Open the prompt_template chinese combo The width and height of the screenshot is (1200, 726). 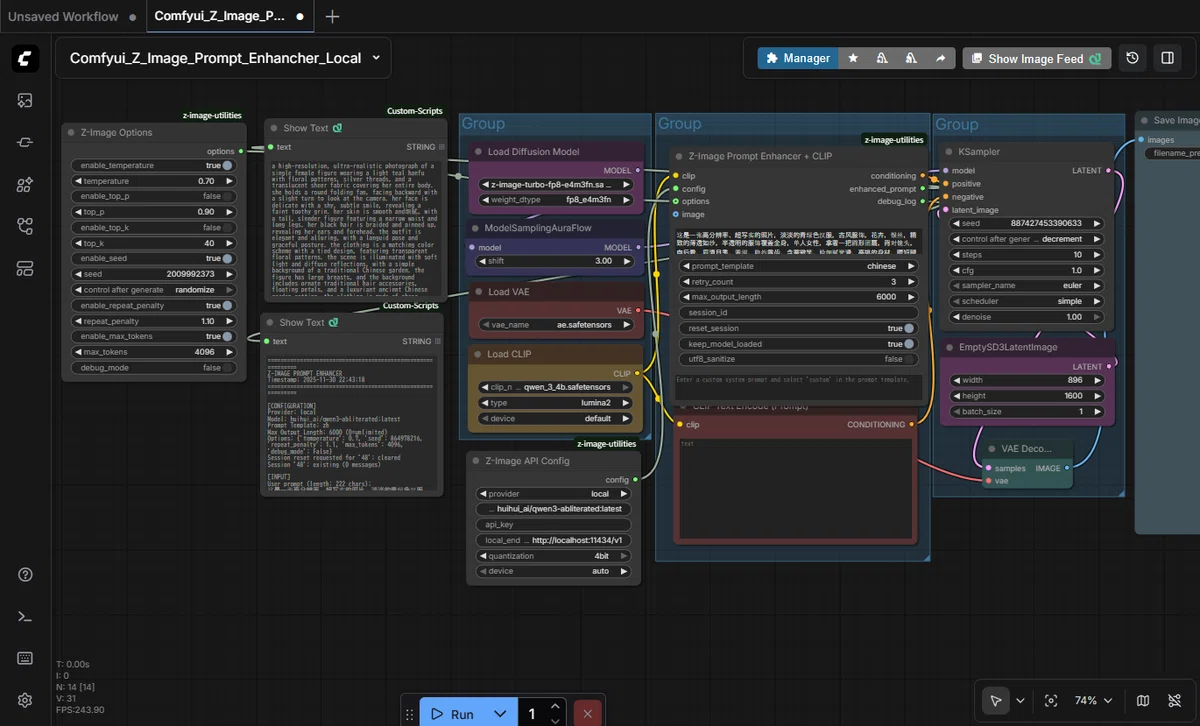pos(797,266)
